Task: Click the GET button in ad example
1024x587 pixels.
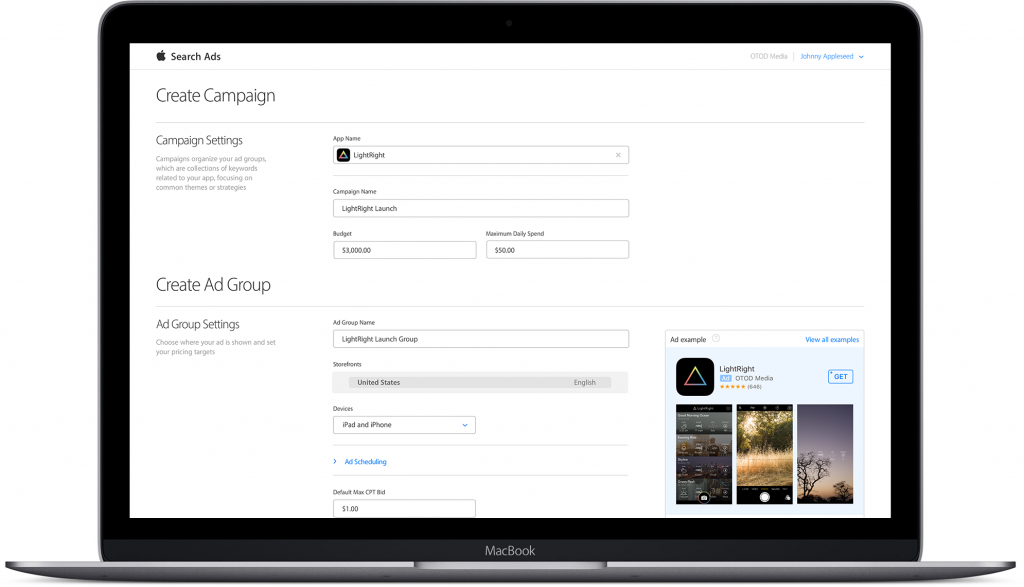Action: pyautogui.click(x=840, y=377)
